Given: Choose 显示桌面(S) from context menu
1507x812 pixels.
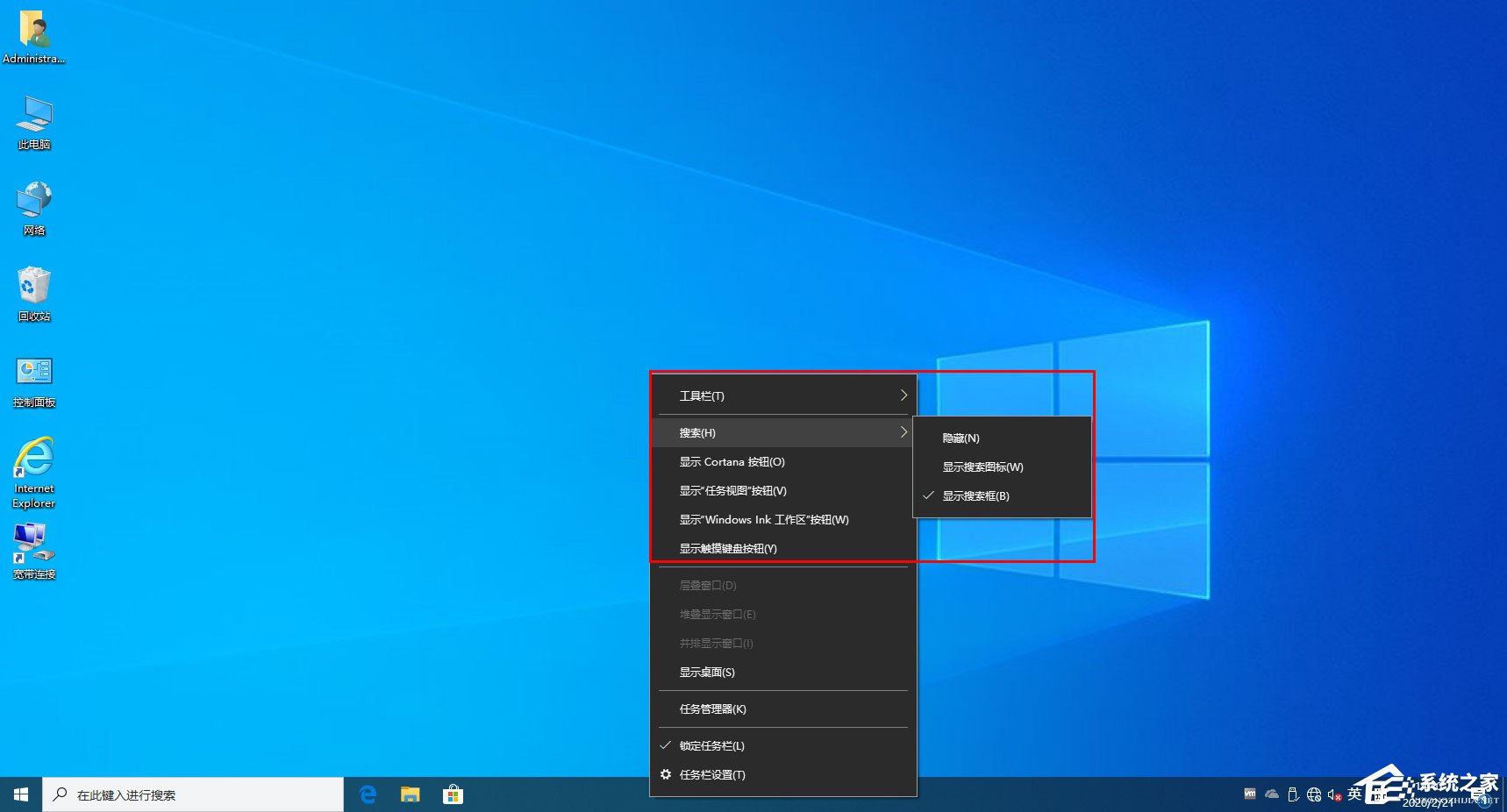Looking at the screenshot, I should pos(783,672).
